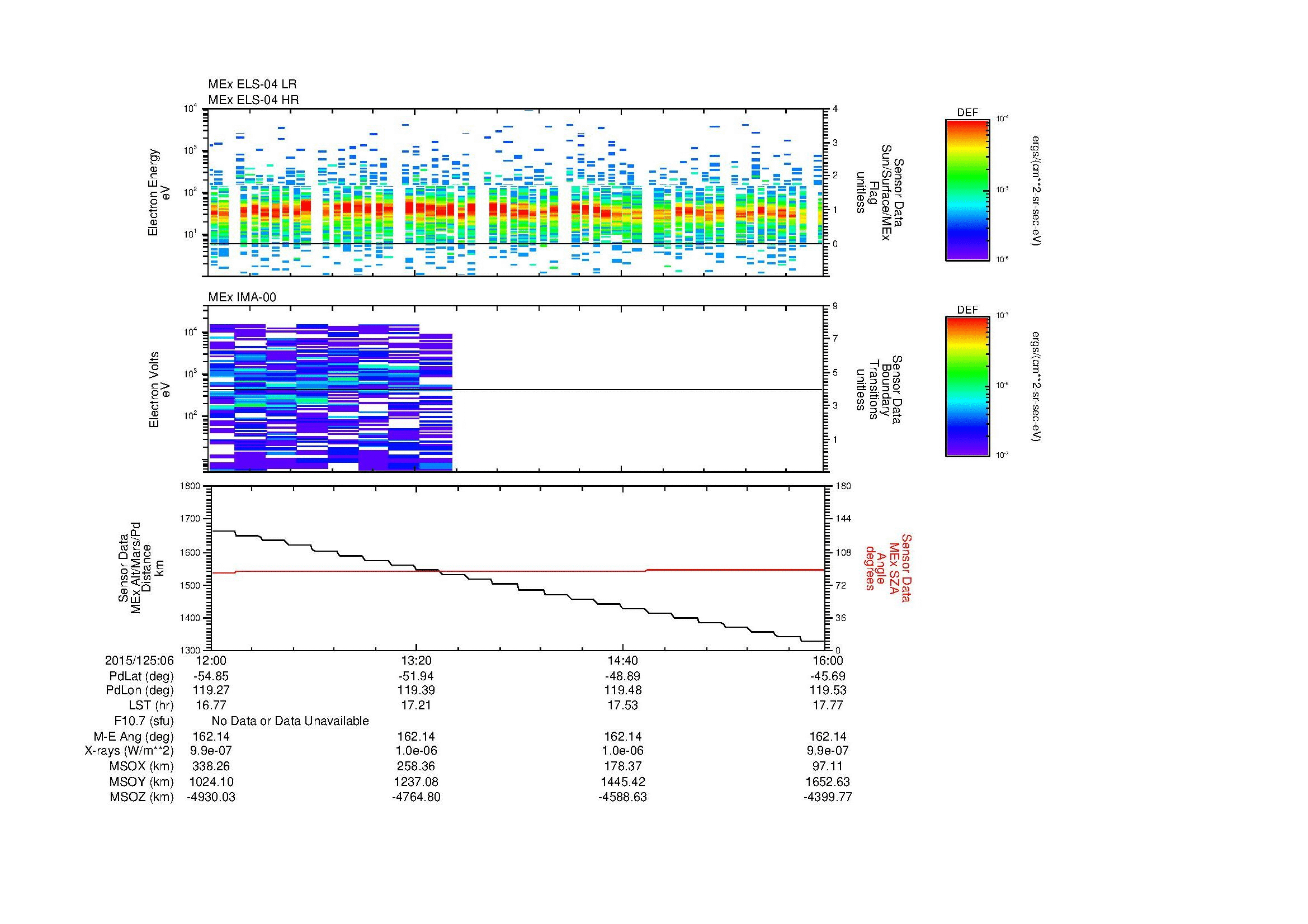
Task: Click the MEx ELS-04 HR label
Action: click(x=253, y=99)
